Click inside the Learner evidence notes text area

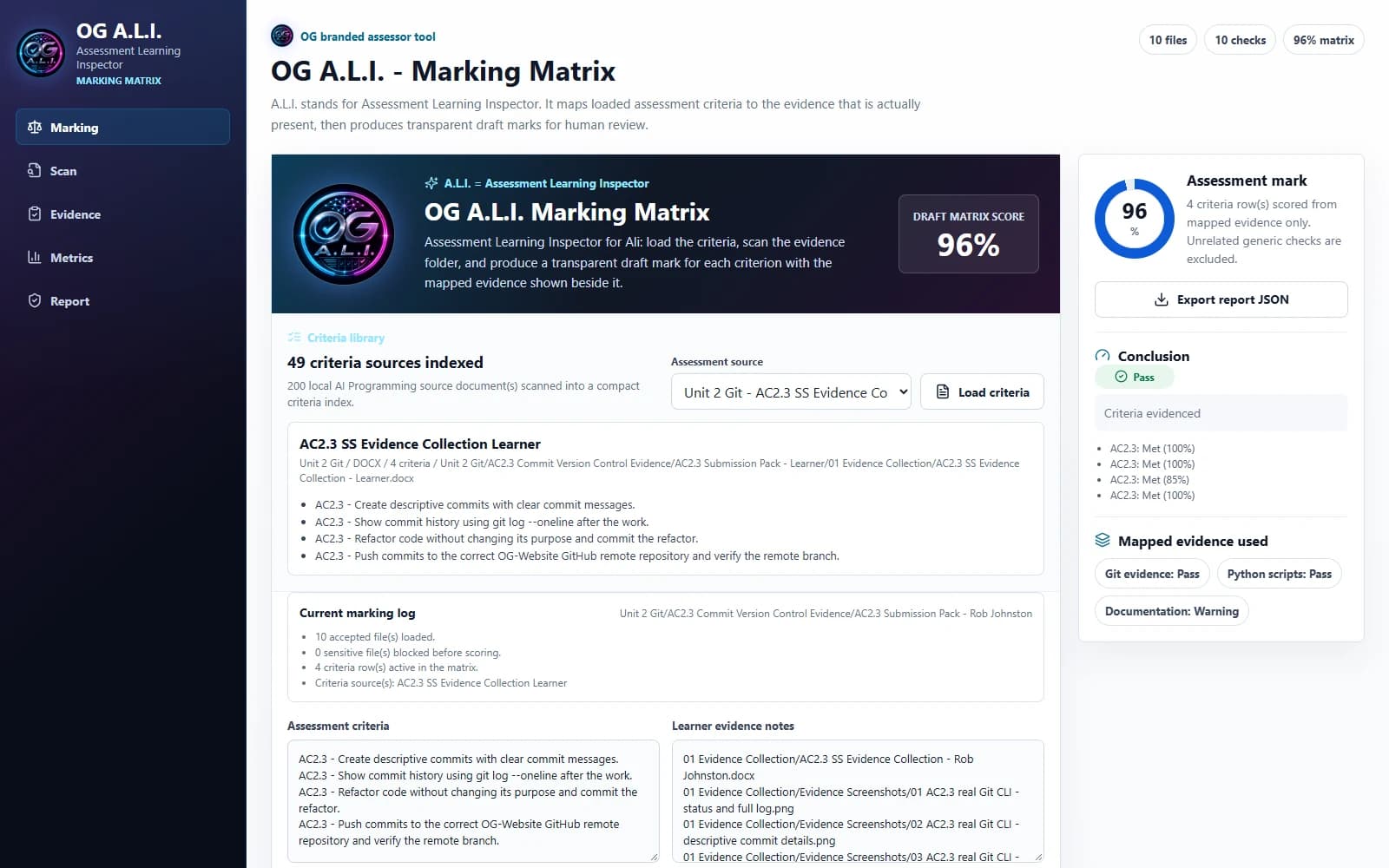[x=858, y=800]
